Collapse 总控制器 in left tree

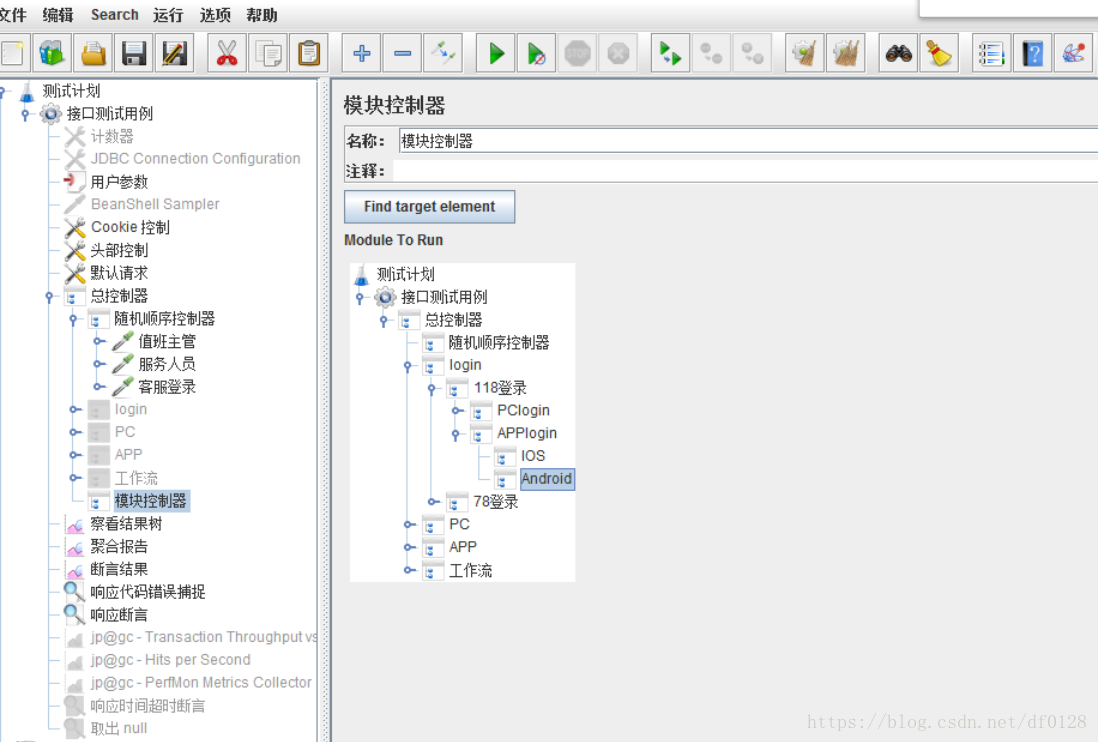[49, 296]
